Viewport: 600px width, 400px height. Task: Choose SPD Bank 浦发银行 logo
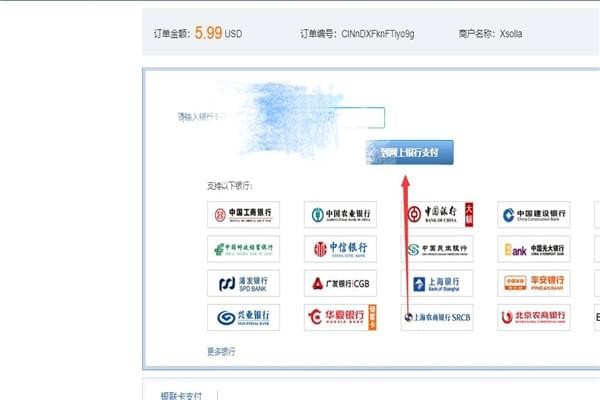pos(244,283)
